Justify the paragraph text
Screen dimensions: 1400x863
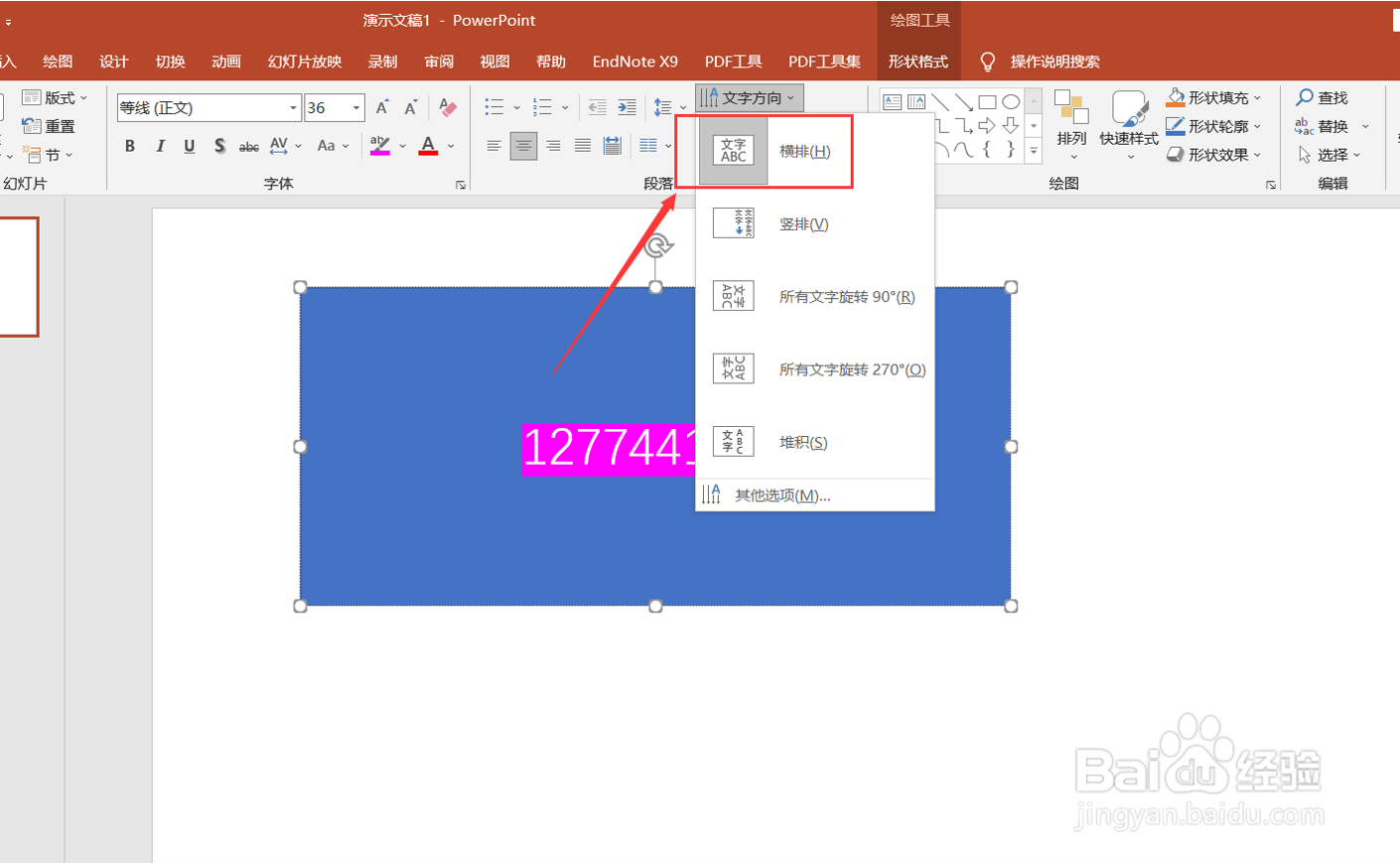[x=583, y=146]
